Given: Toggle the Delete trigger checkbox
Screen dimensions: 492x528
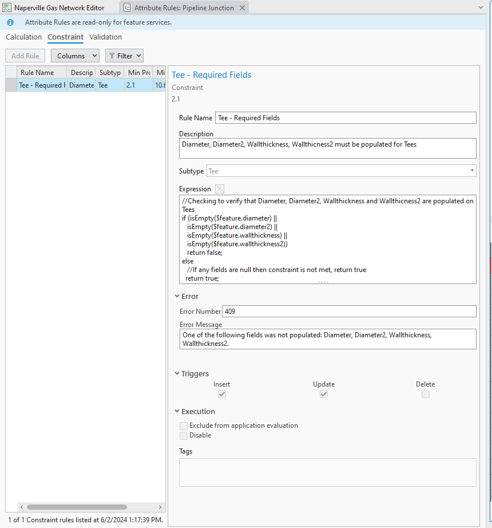Looking at the screenshot, I should click(426, 394).
